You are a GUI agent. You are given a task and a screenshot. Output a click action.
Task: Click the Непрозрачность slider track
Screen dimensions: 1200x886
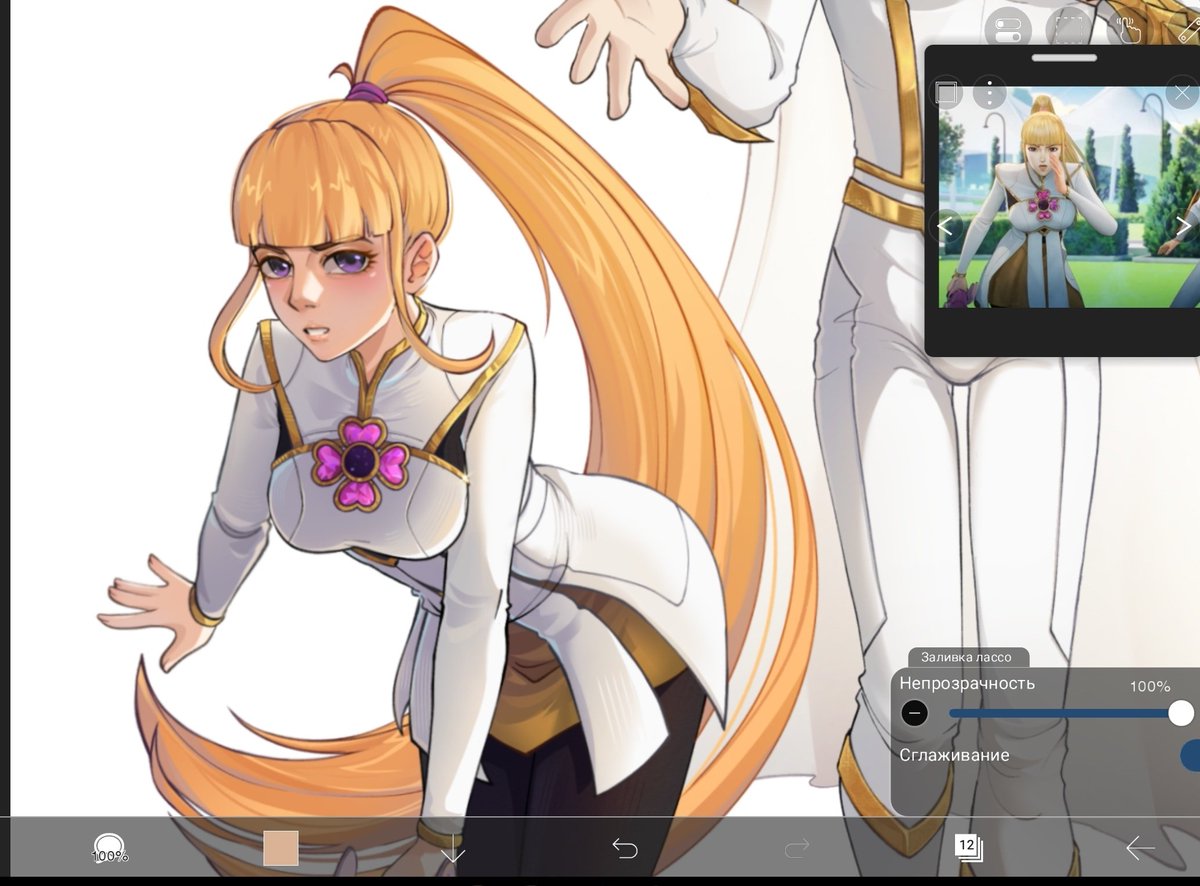(1065, 713)
